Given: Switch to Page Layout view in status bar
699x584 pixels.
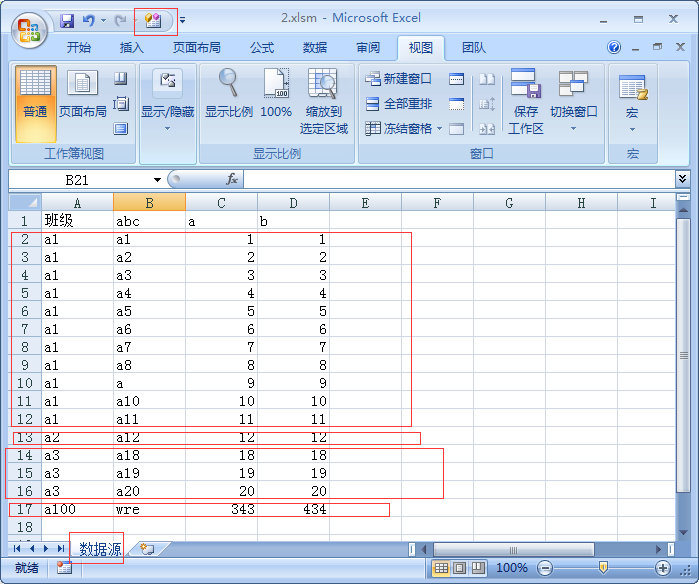Looking at the screenshot, I should point(460,568).
